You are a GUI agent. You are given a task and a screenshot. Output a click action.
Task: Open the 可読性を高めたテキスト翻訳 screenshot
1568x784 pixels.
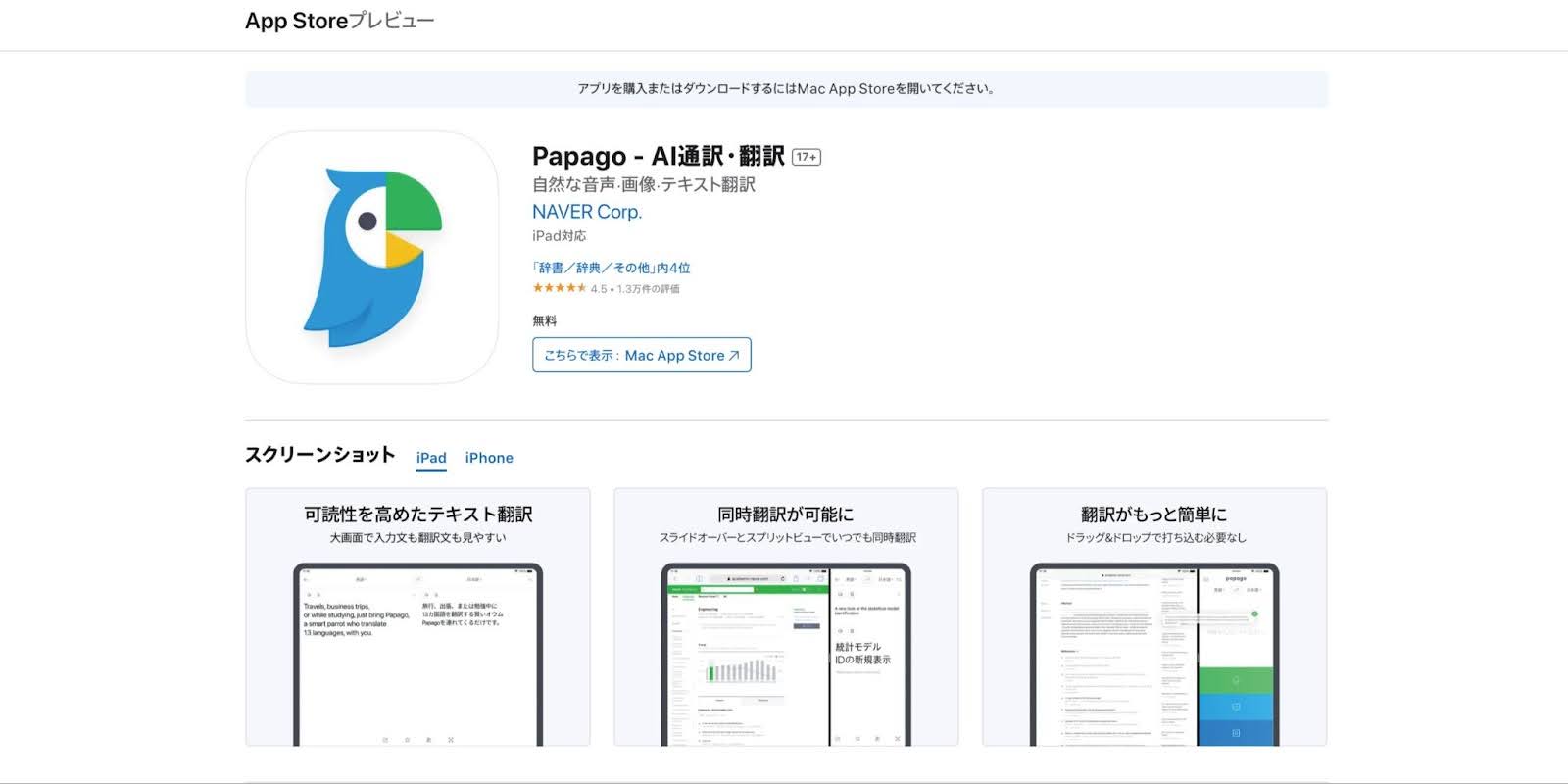(x=417, y=617)
